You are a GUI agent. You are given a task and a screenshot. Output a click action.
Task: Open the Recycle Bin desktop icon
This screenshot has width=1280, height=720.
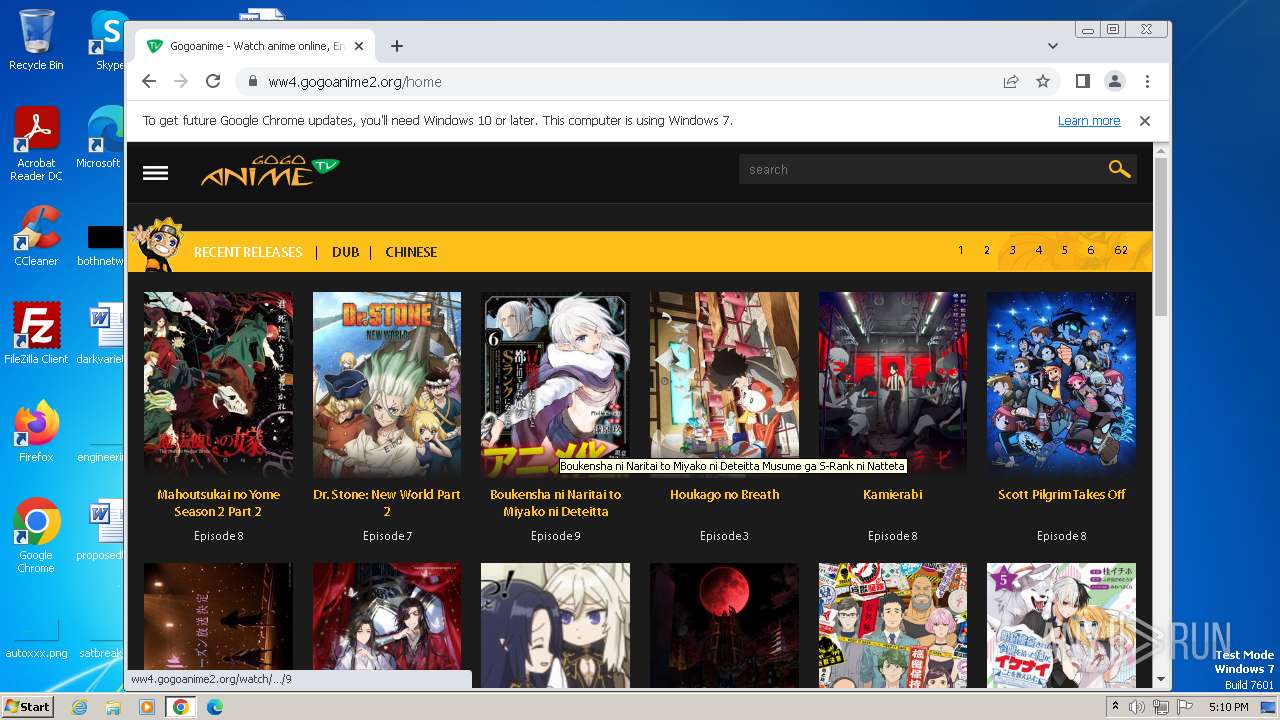pyautogui.click(x=36, y=40)
